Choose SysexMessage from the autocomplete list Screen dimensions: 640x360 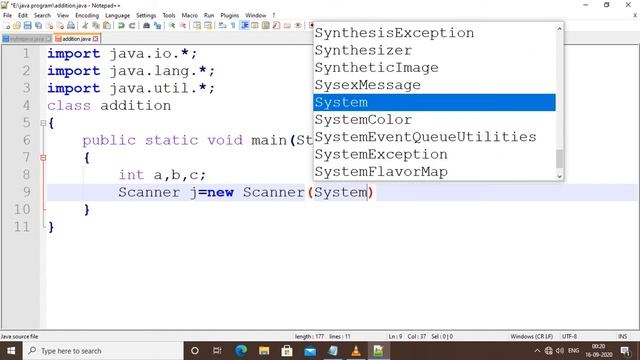click(x=434, y=85)
